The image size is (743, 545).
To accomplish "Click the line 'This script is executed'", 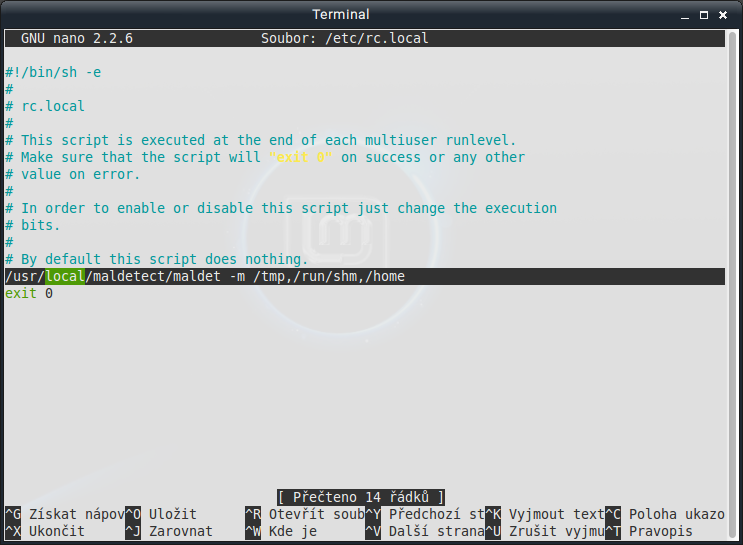I will [x=261, y=140].
